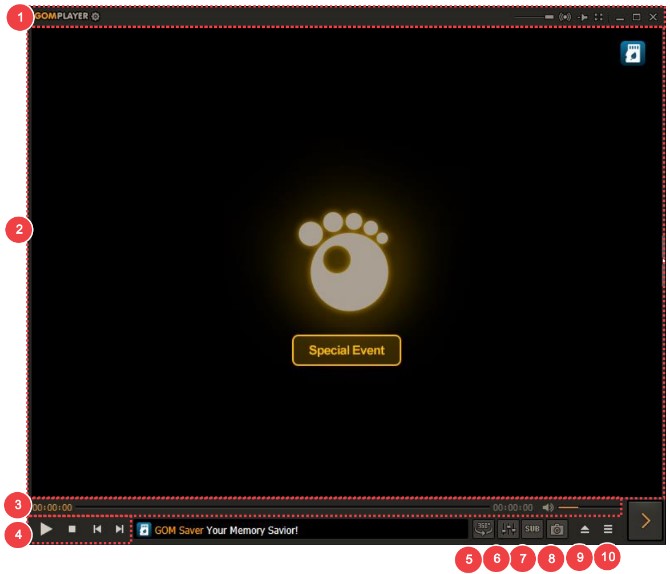Image resolution: width=670 pixels, height=574 pixels.
Task: Open the 360 degree video mode
Action: (484, 529)
